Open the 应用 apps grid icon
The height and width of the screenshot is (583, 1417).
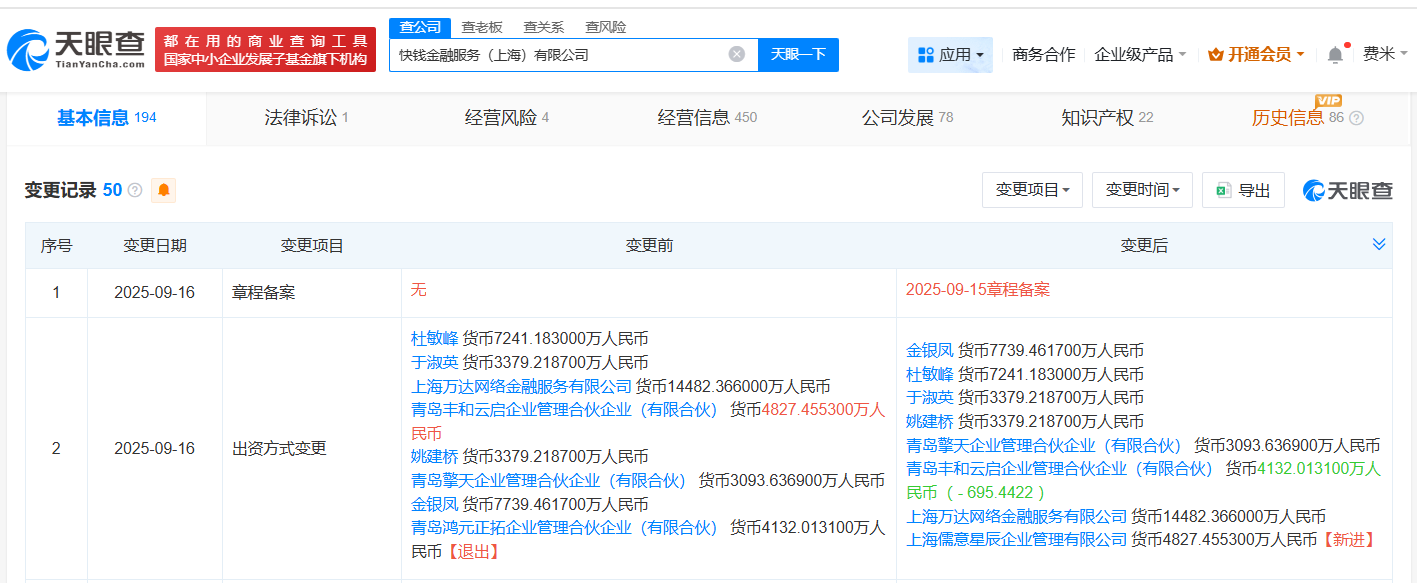coord(928,54)
